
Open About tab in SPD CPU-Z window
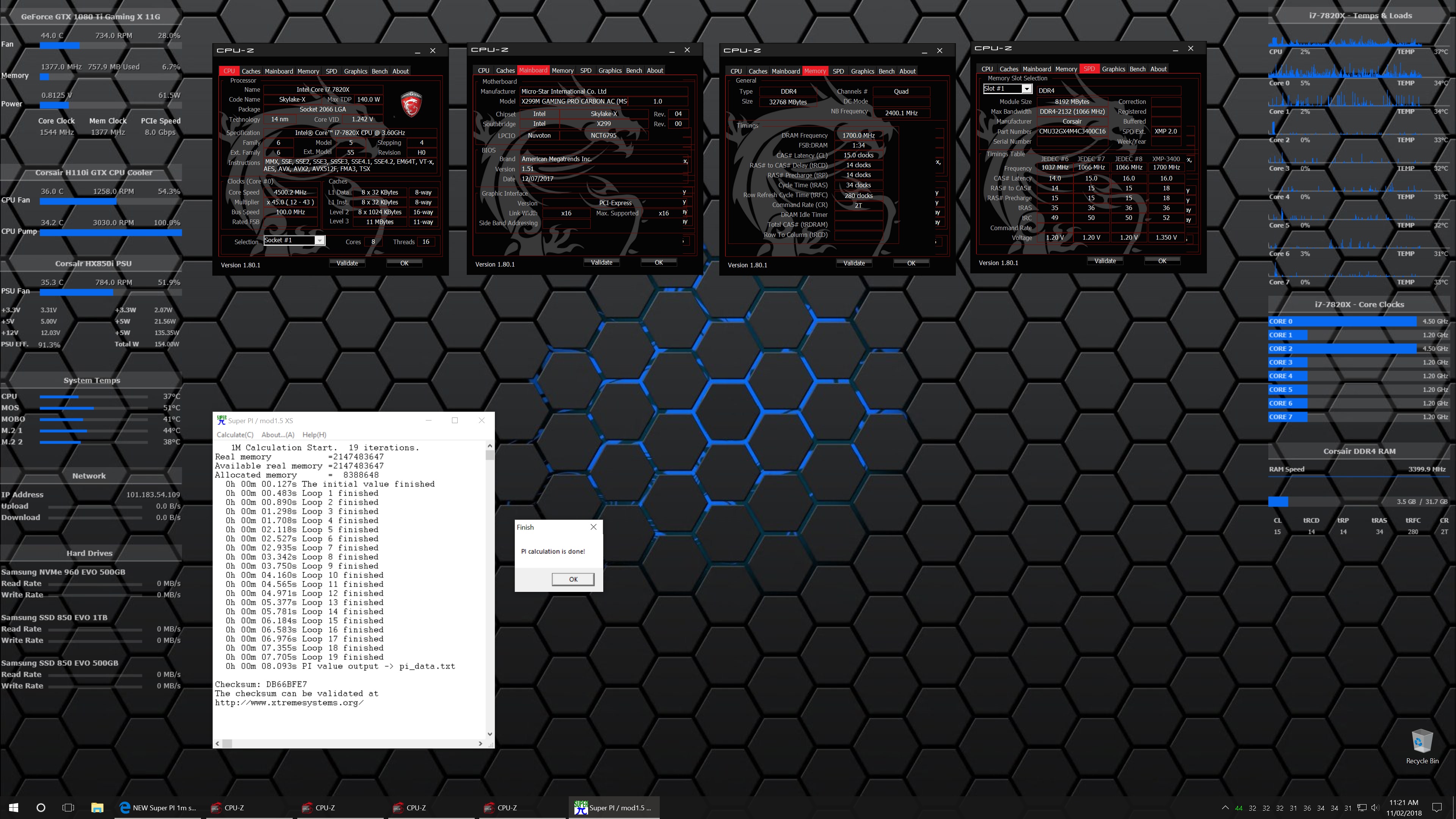[1158, 69]
